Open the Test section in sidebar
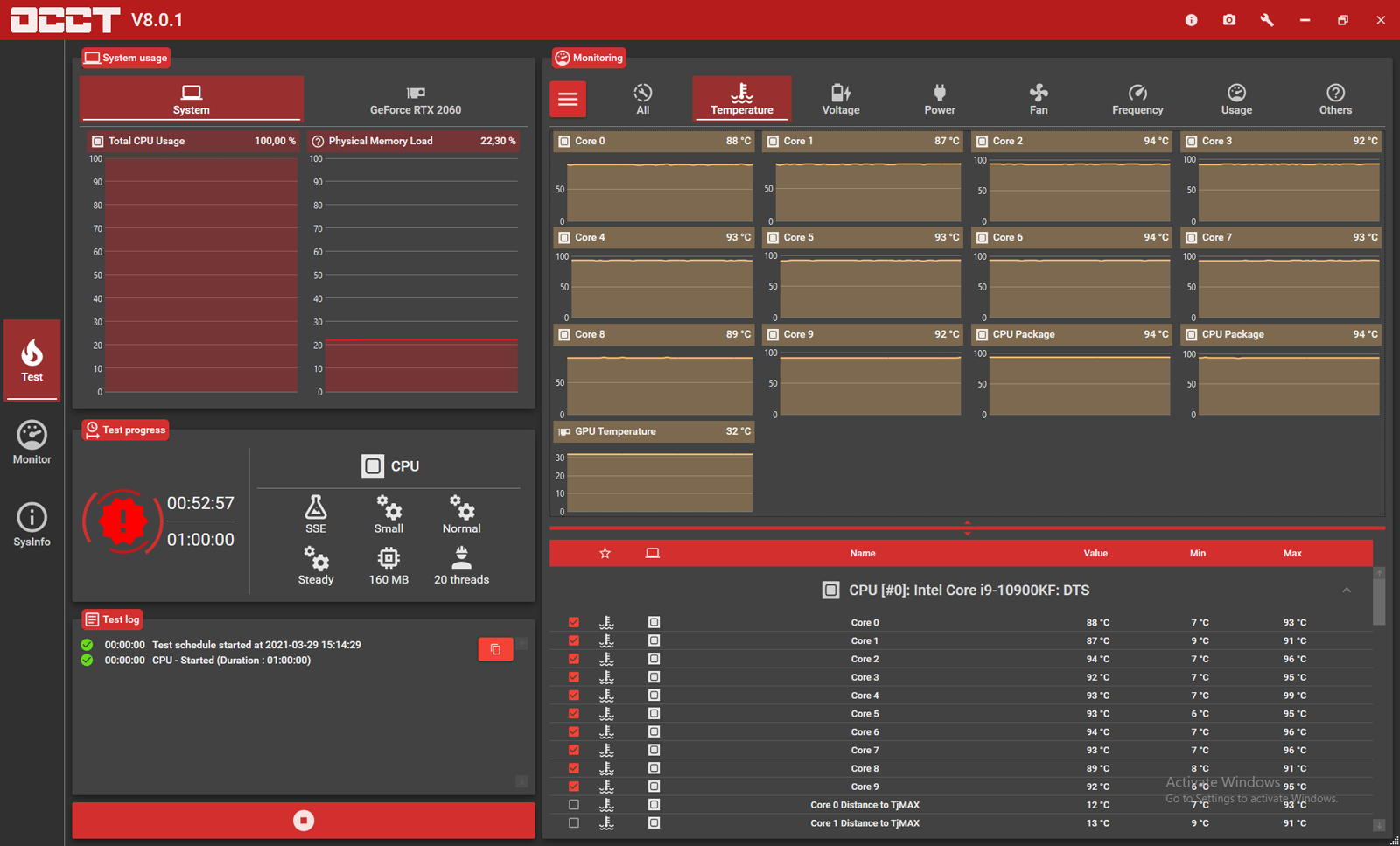Image resolution: width=1400 pixels, height=846 pixels. (x=32, y=360)
